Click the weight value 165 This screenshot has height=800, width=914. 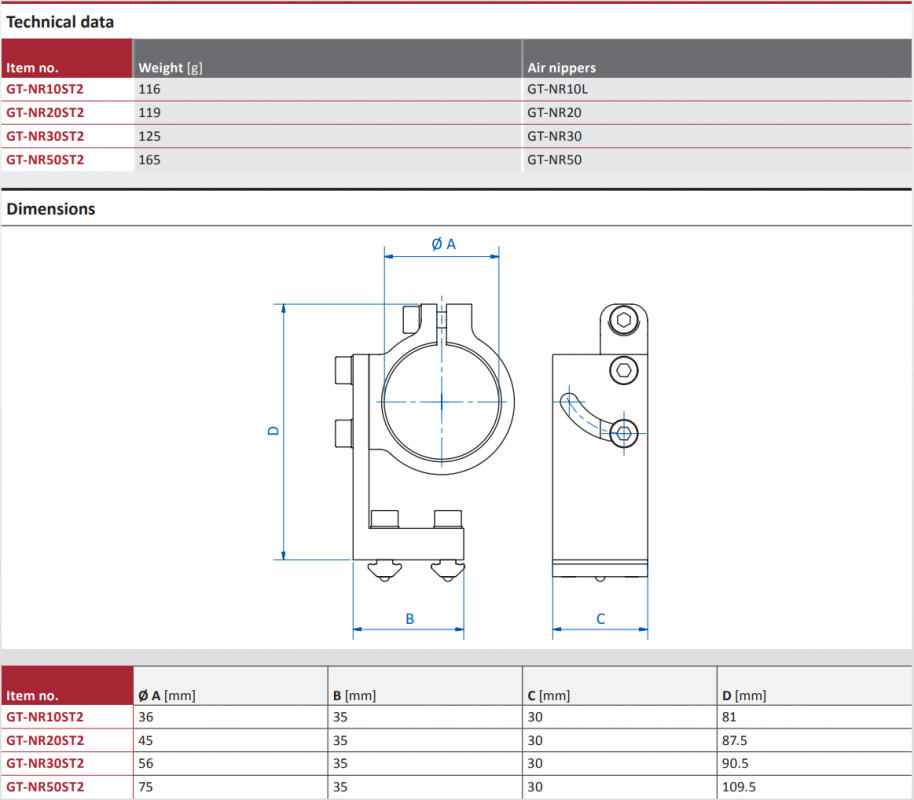149,160
